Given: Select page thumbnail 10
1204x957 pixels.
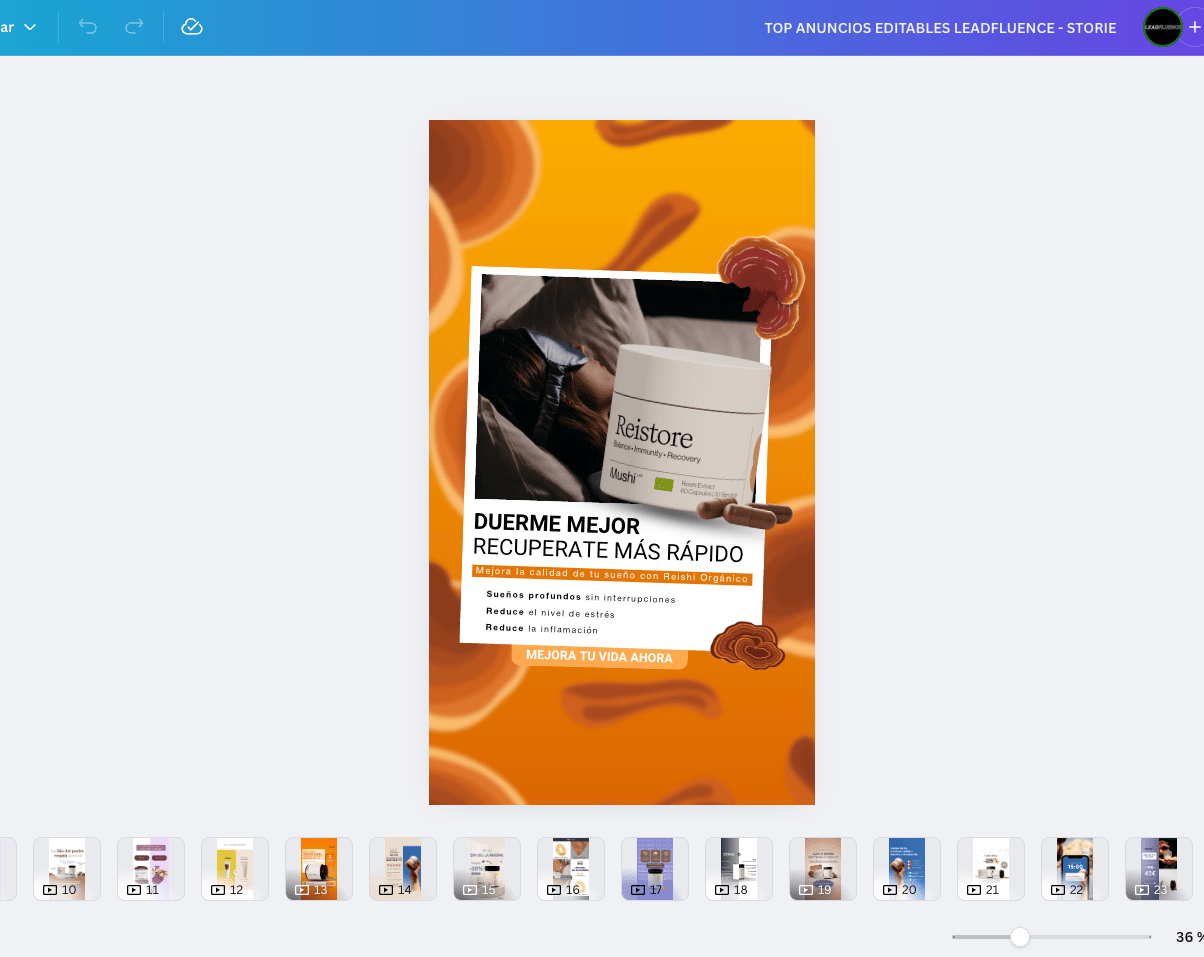Looking at the screenshot, I should click(x=67, y=869).
